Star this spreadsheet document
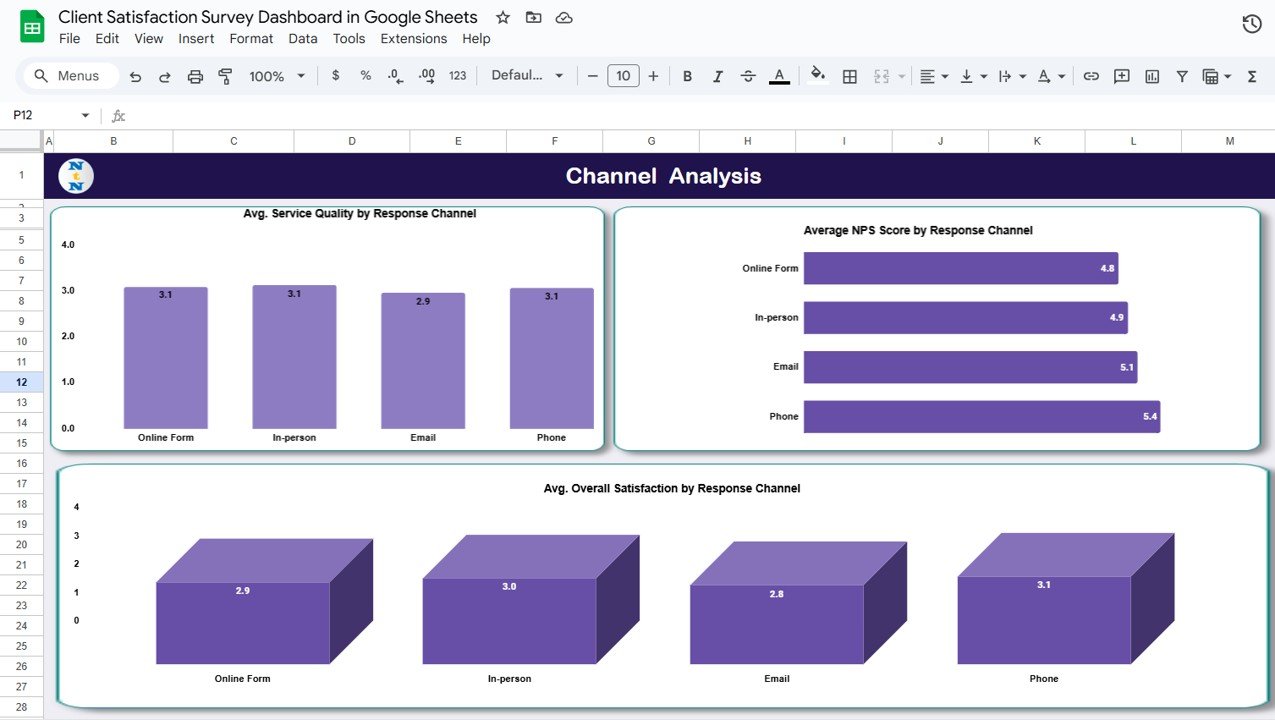 pos(503,18)
